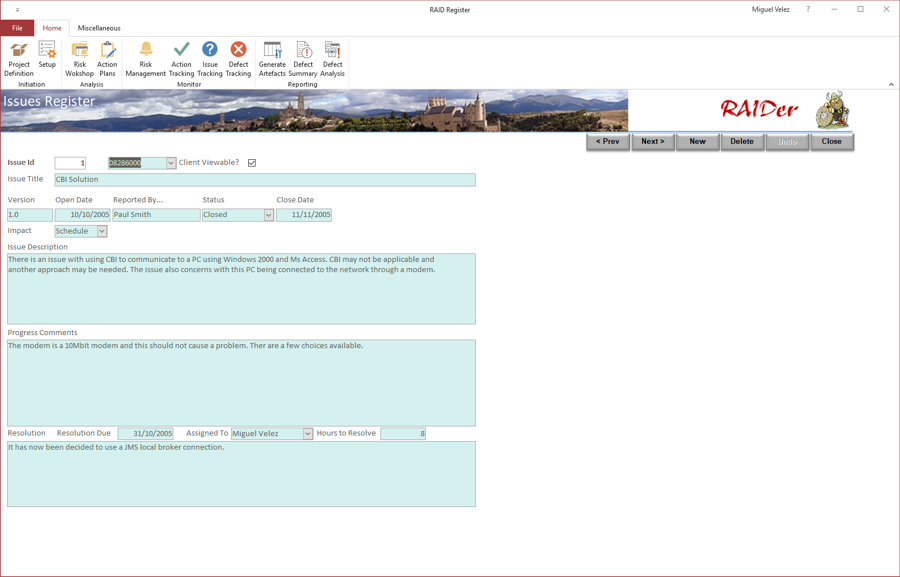Image resolution: width=900 pixels, height=577 pixels.
Task: Minimize the RAID Register window
Action: [x=834, y=9]
